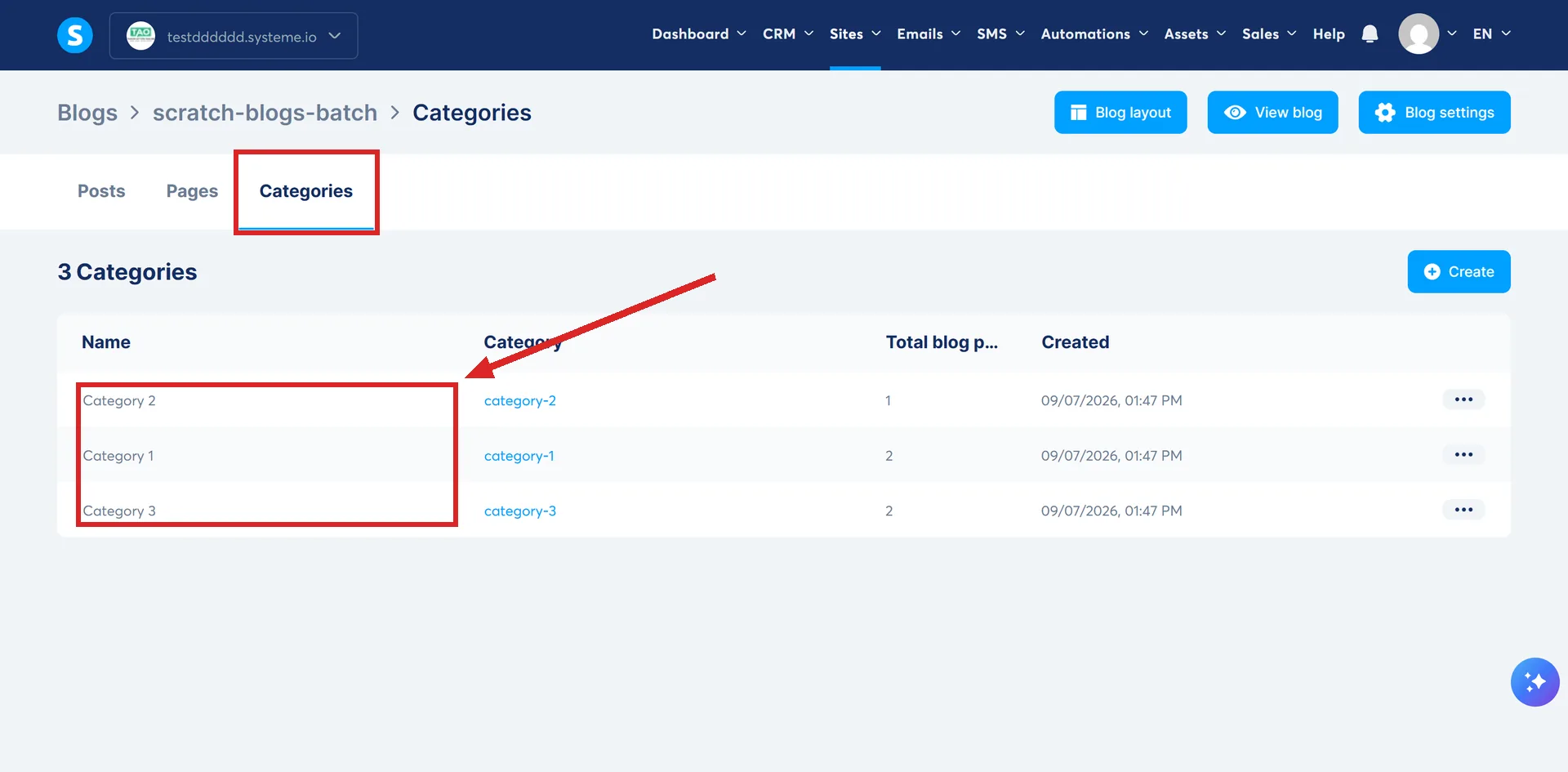Open the category-2 link
Screen dimensions: 1568x772
click(x=520, y=400)
